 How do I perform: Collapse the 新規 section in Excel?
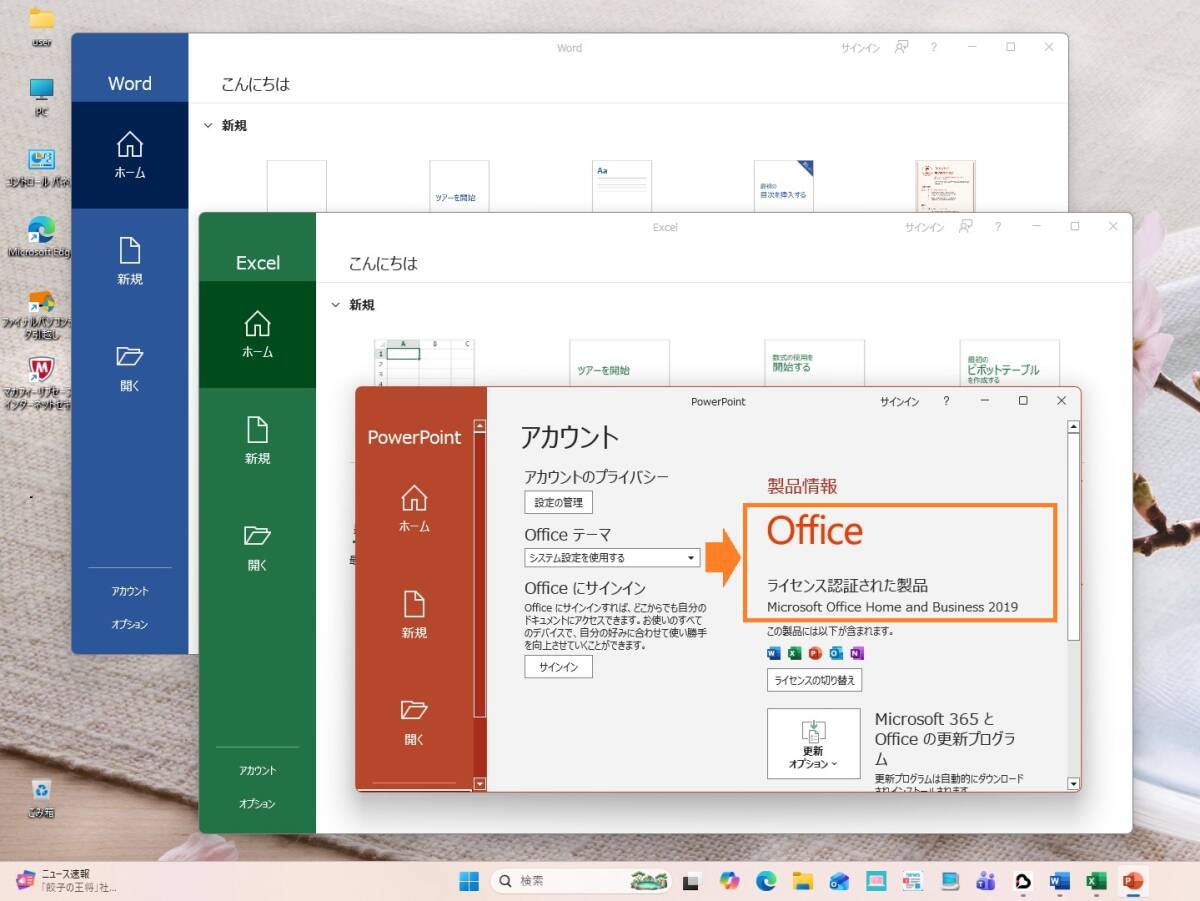click(x=336, y=305)
